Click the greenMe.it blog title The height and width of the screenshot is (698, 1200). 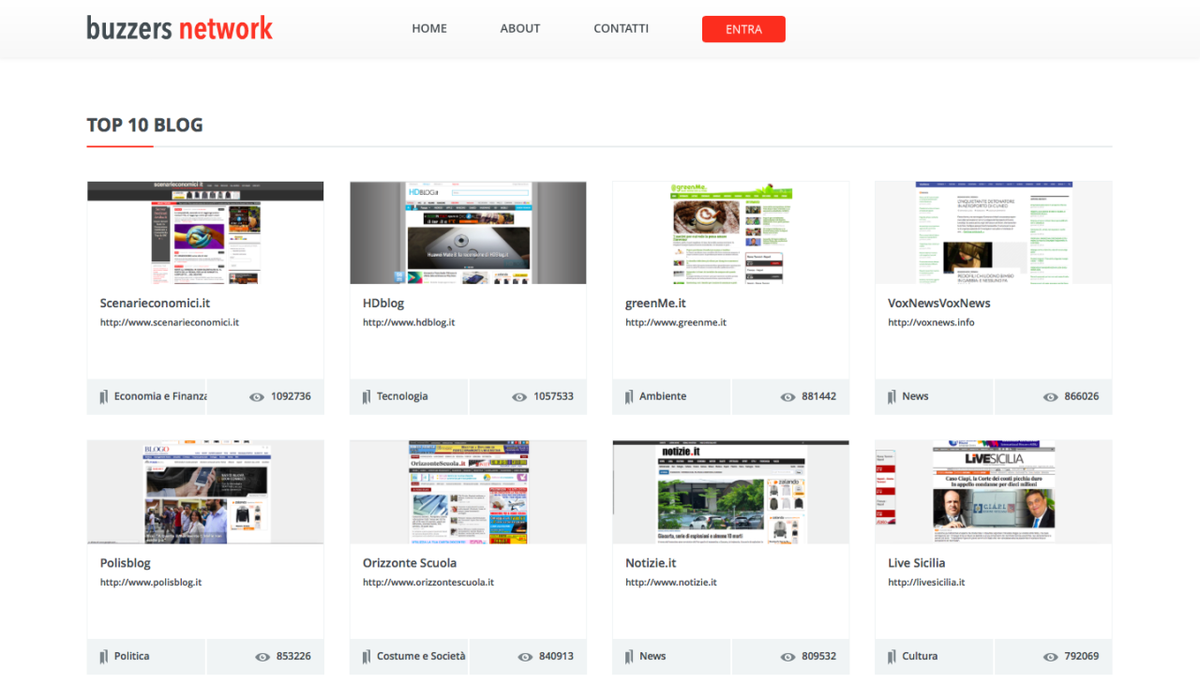coord(656,303)
